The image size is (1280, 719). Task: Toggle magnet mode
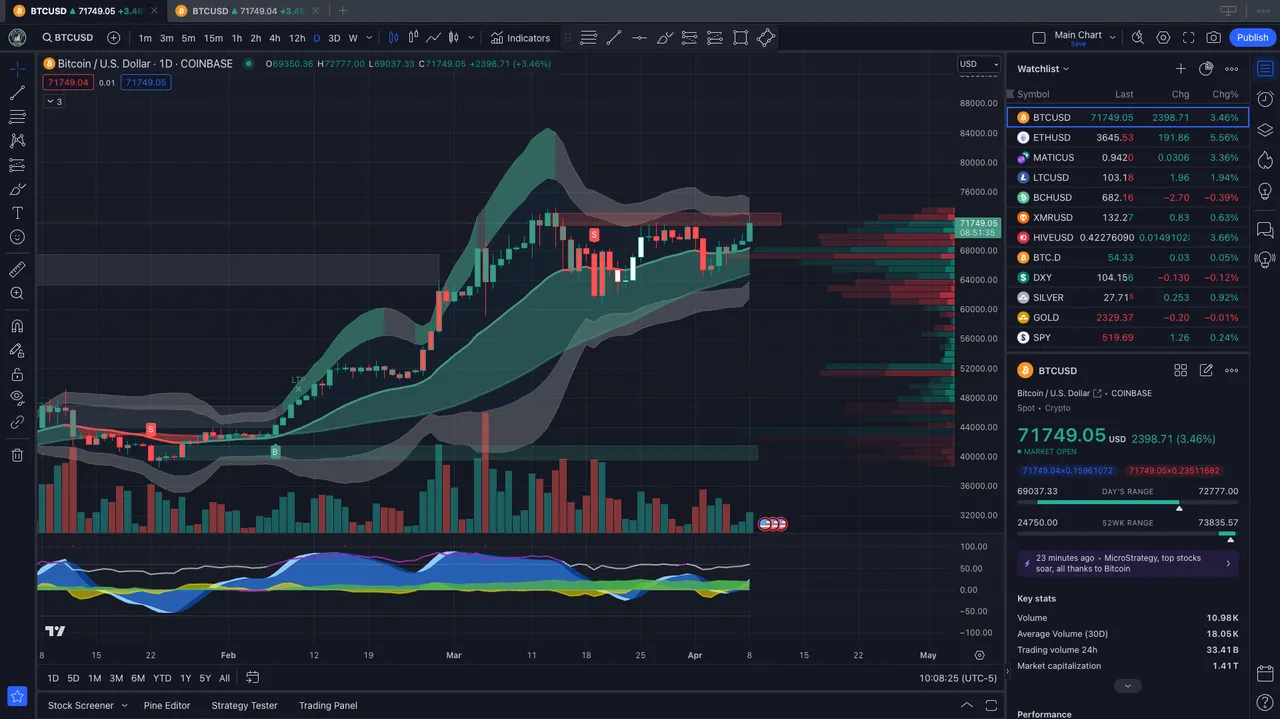[x=17, y=325]
